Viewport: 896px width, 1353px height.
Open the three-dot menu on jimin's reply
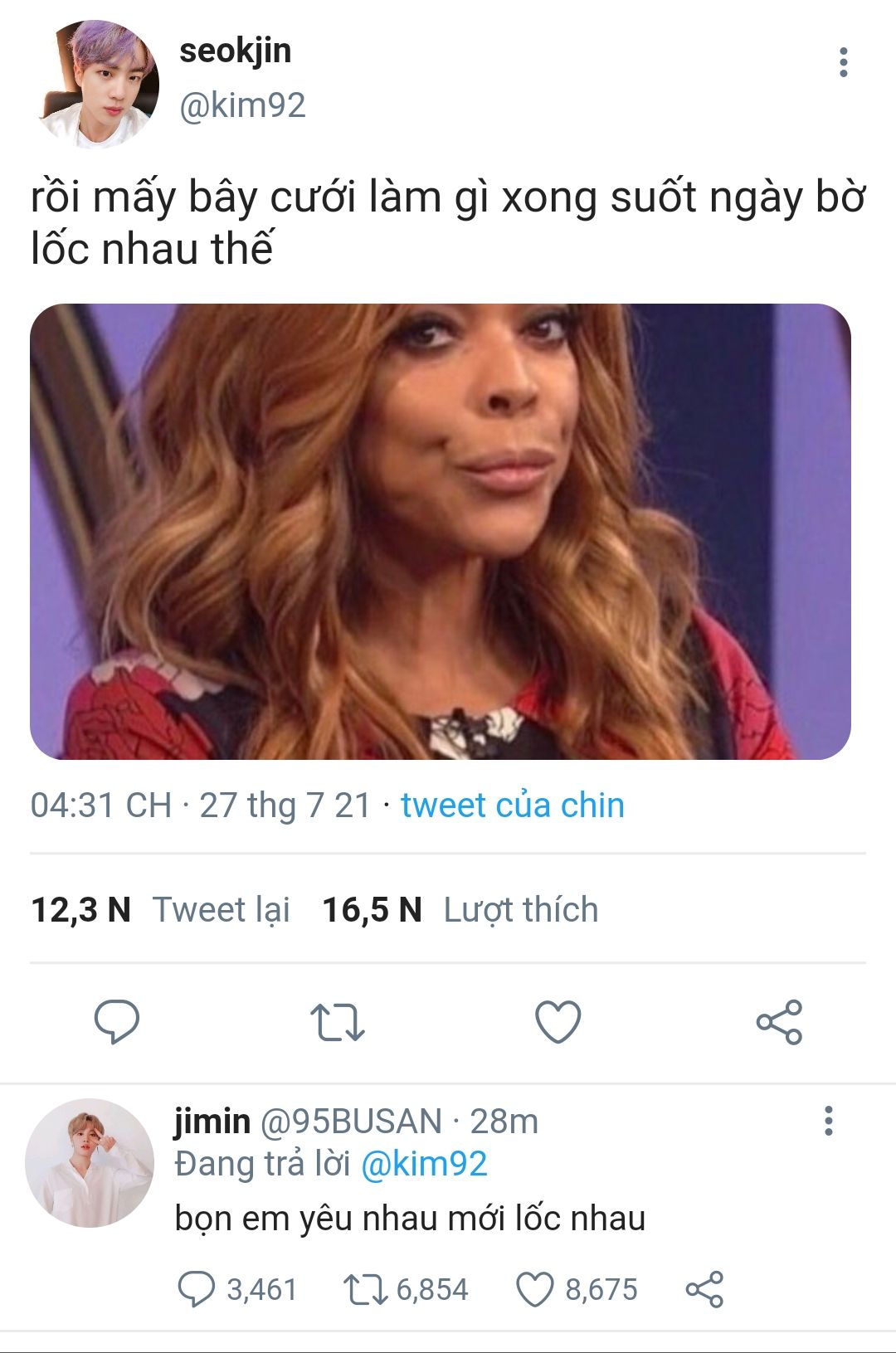[828, 1120]
